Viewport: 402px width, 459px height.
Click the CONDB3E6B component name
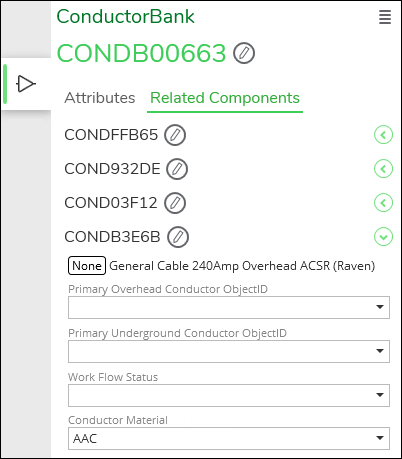(112, 237)
